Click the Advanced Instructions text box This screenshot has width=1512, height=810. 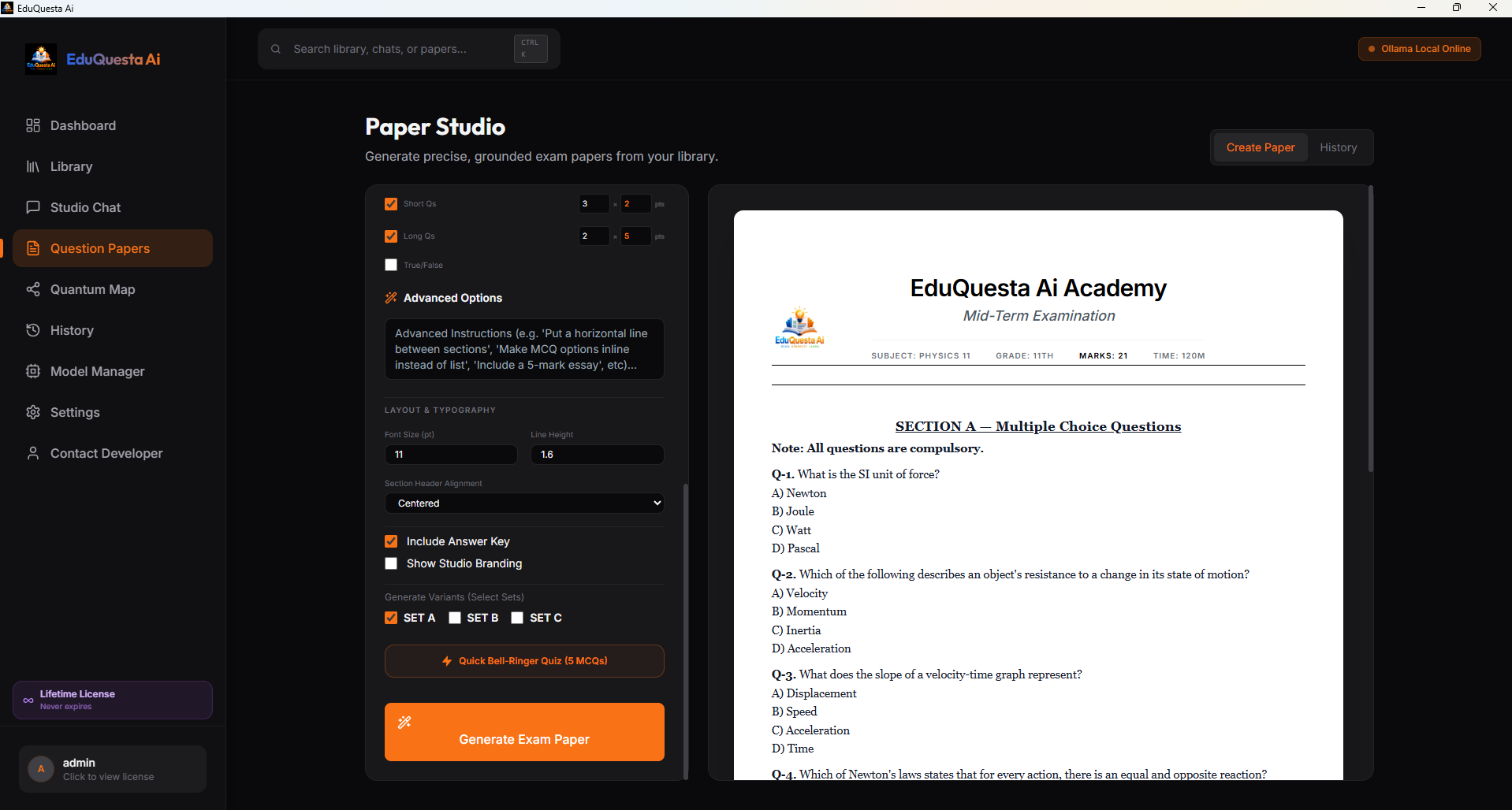point(523,349)
